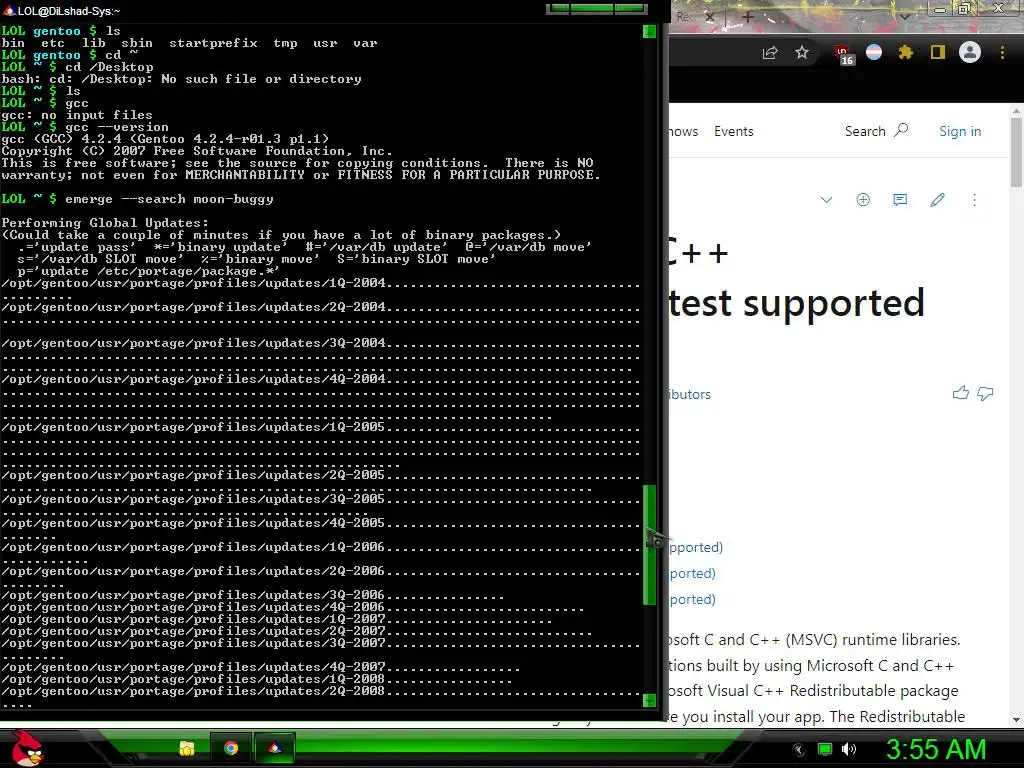1024x768 pixels.
Task: Open the article feedback comment icon
Action: tap(900, 200)
